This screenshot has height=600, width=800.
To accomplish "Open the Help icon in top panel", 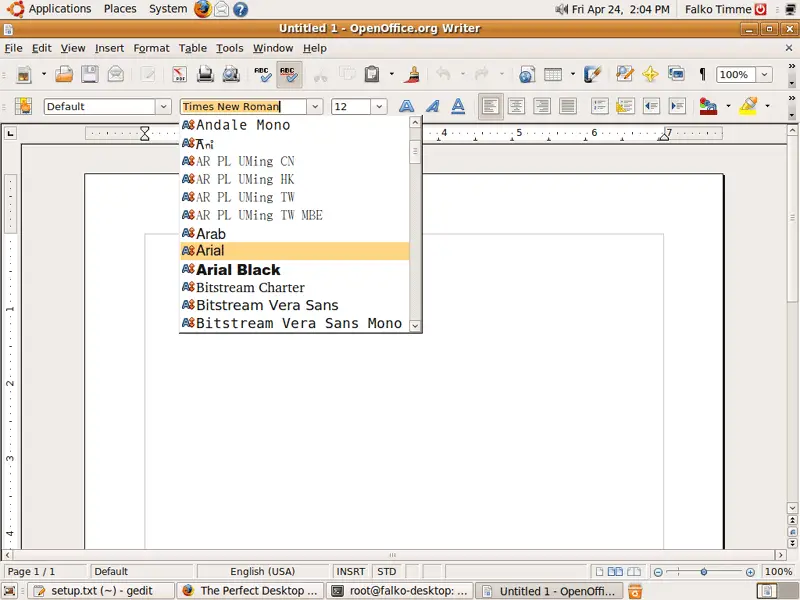I will tap(240, 9).
